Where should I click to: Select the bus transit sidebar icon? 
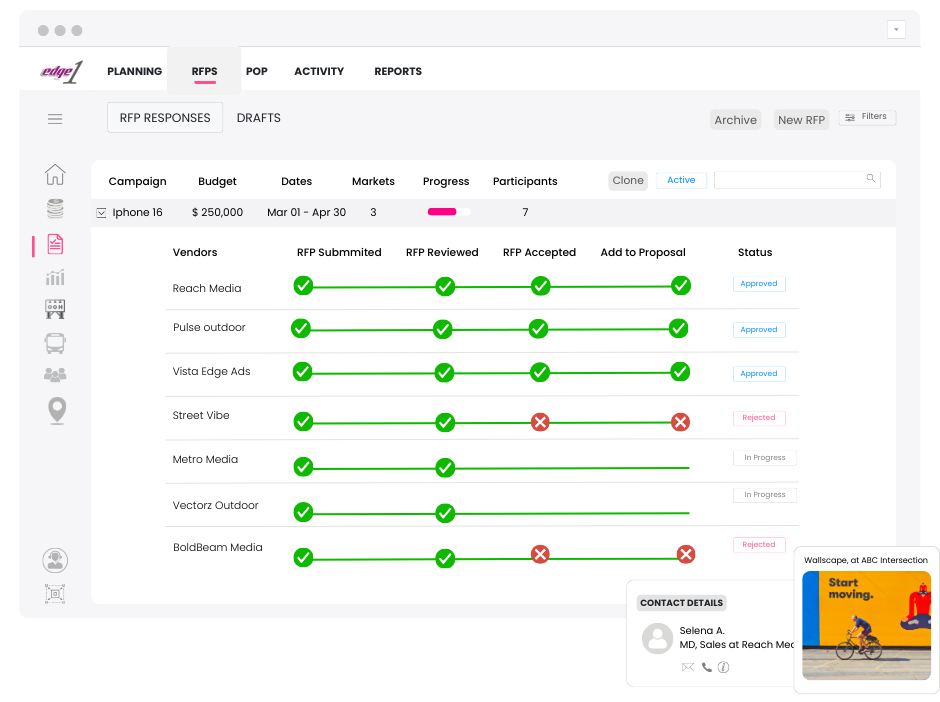[x=55, y=343]
